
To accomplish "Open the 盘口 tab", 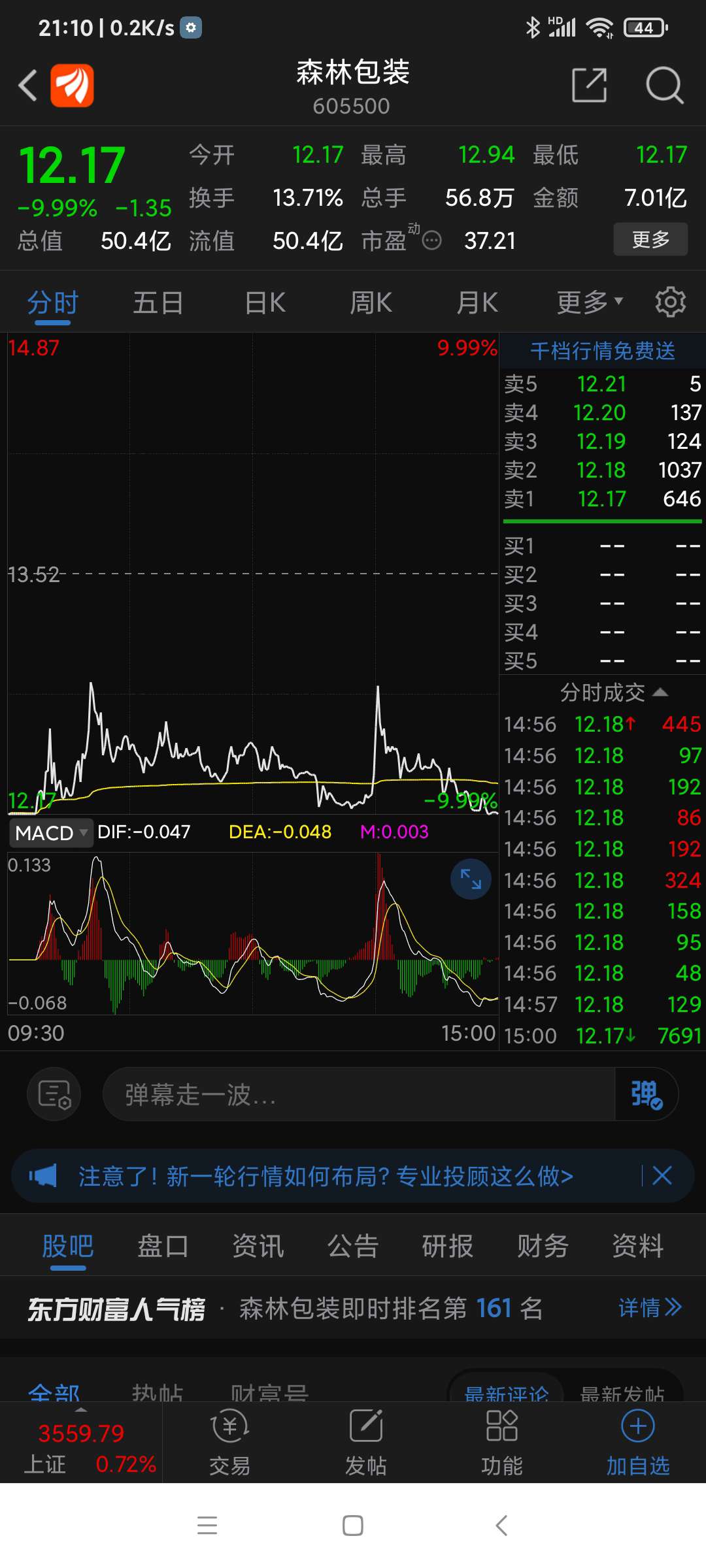I will [163, 1246].
